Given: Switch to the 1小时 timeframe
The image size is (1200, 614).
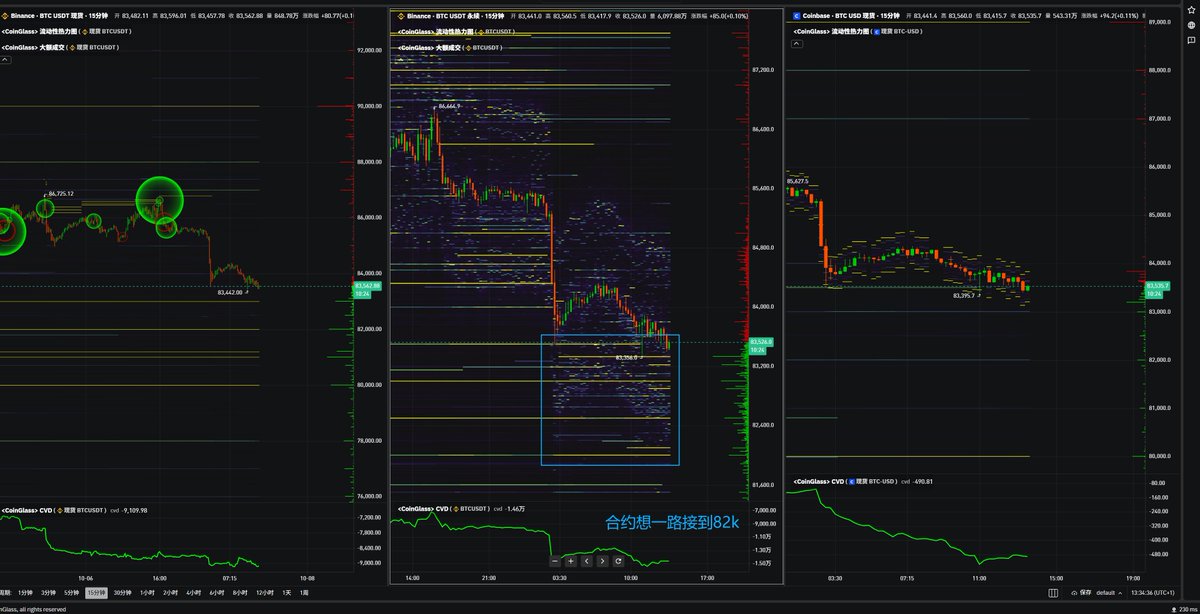Looking at the screenshot, I should pos(147,592).
